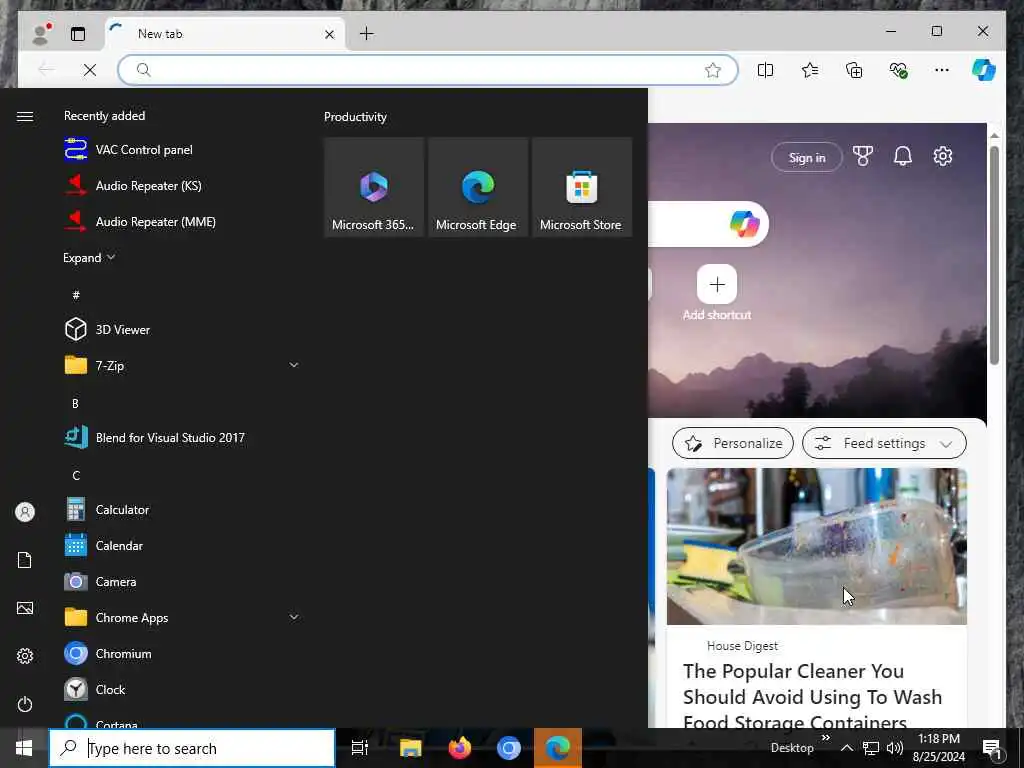Screen dimensions: 1024x768
Task: Open the Calculator app
Action: [182, 509]
